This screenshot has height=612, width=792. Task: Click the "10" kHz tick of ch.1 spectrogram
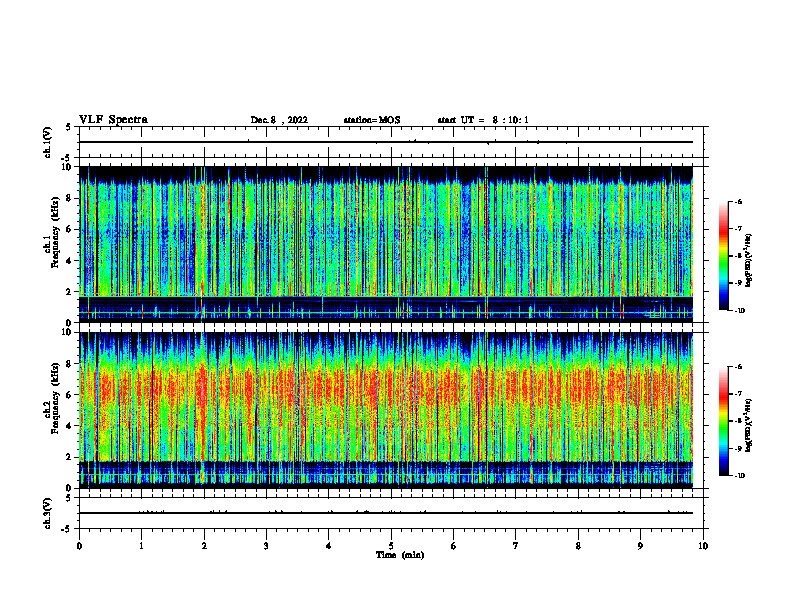[x=67, y=167]
